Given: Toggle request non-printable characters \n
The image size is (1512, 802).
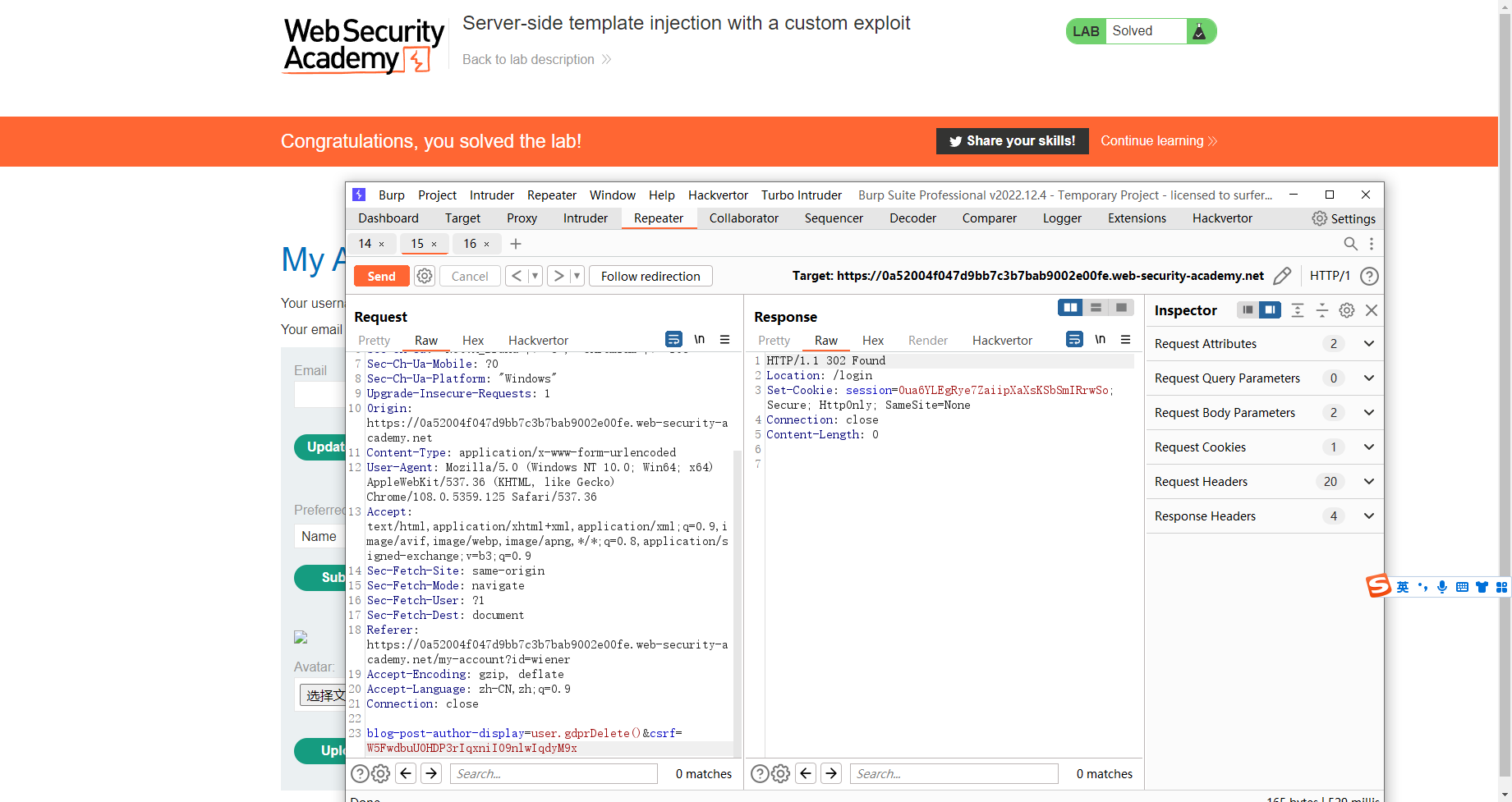Looking at the screenshot, I should pos(700,339).
